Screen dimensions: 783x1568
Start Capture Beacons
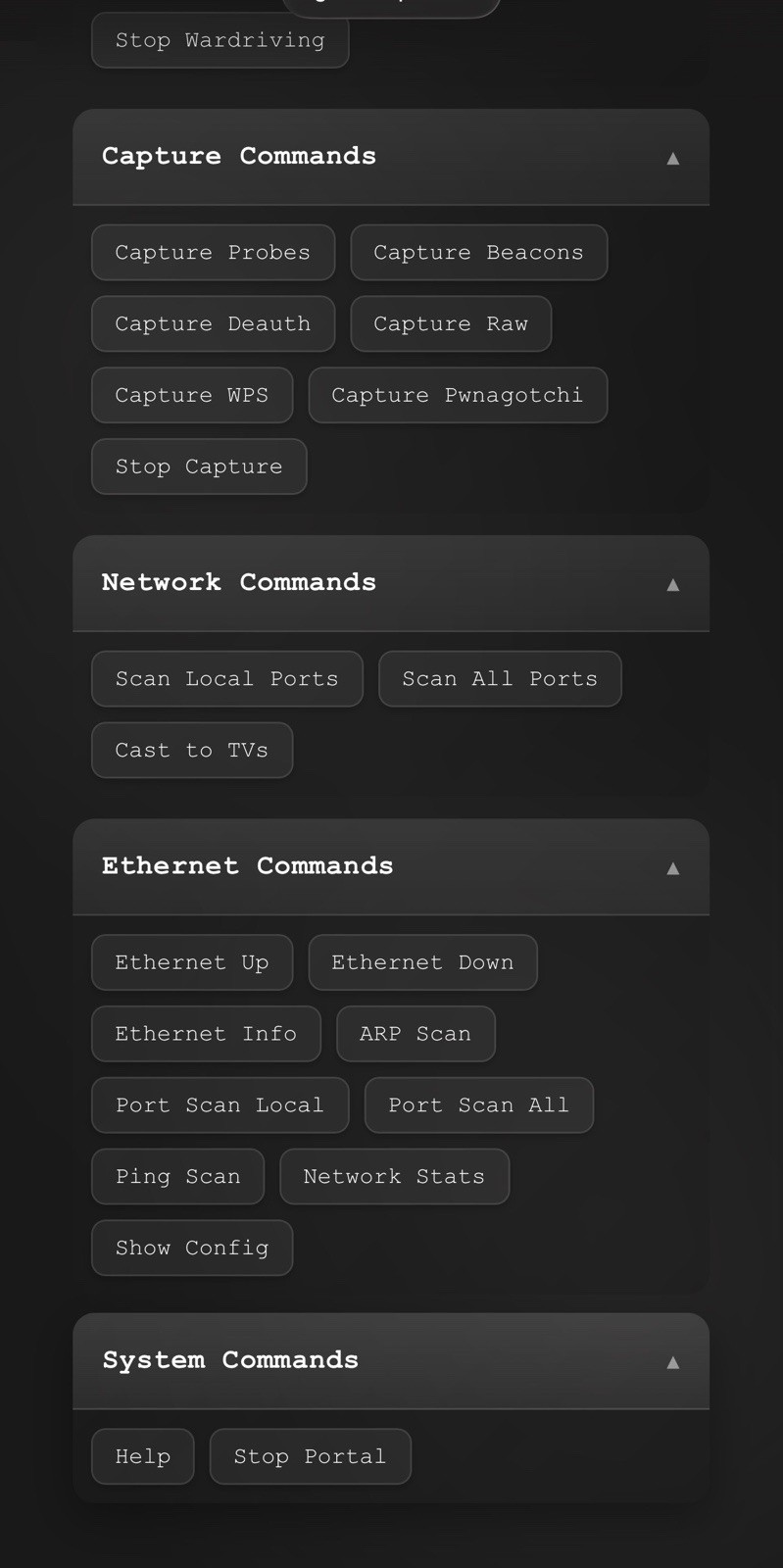(x=478, y=252)
